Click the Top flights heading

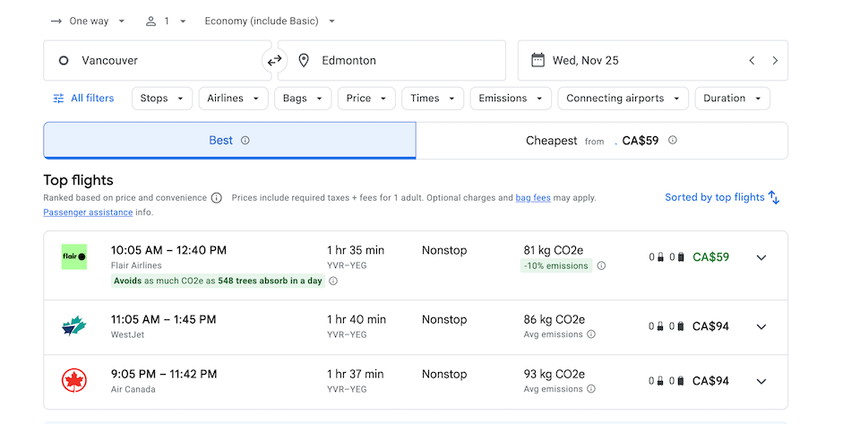(x=78, y=180)
